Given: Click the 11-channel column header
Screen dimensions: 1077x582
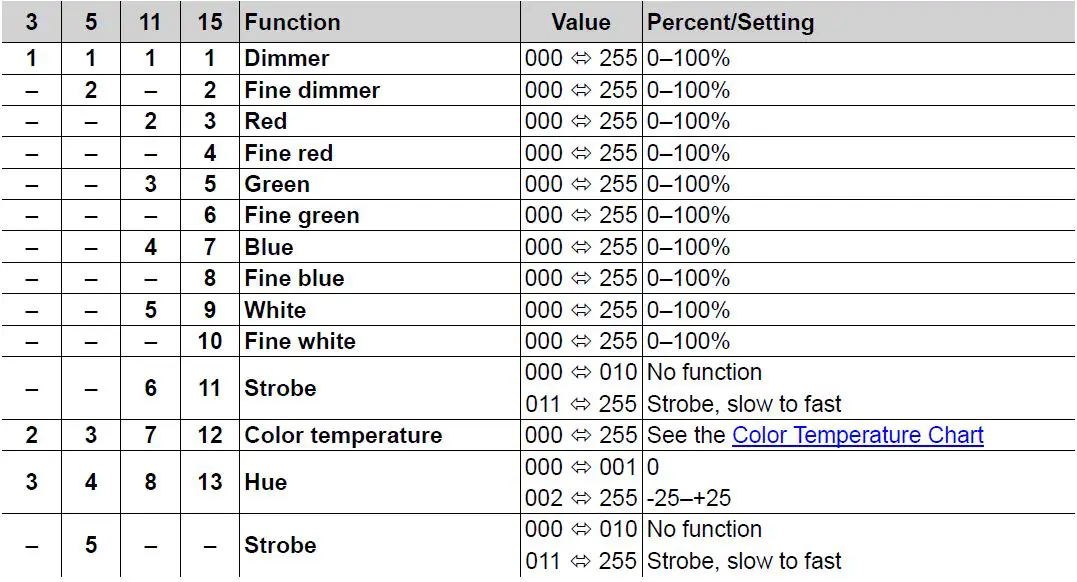Looking at the screenshot, I should click(150, 22).
